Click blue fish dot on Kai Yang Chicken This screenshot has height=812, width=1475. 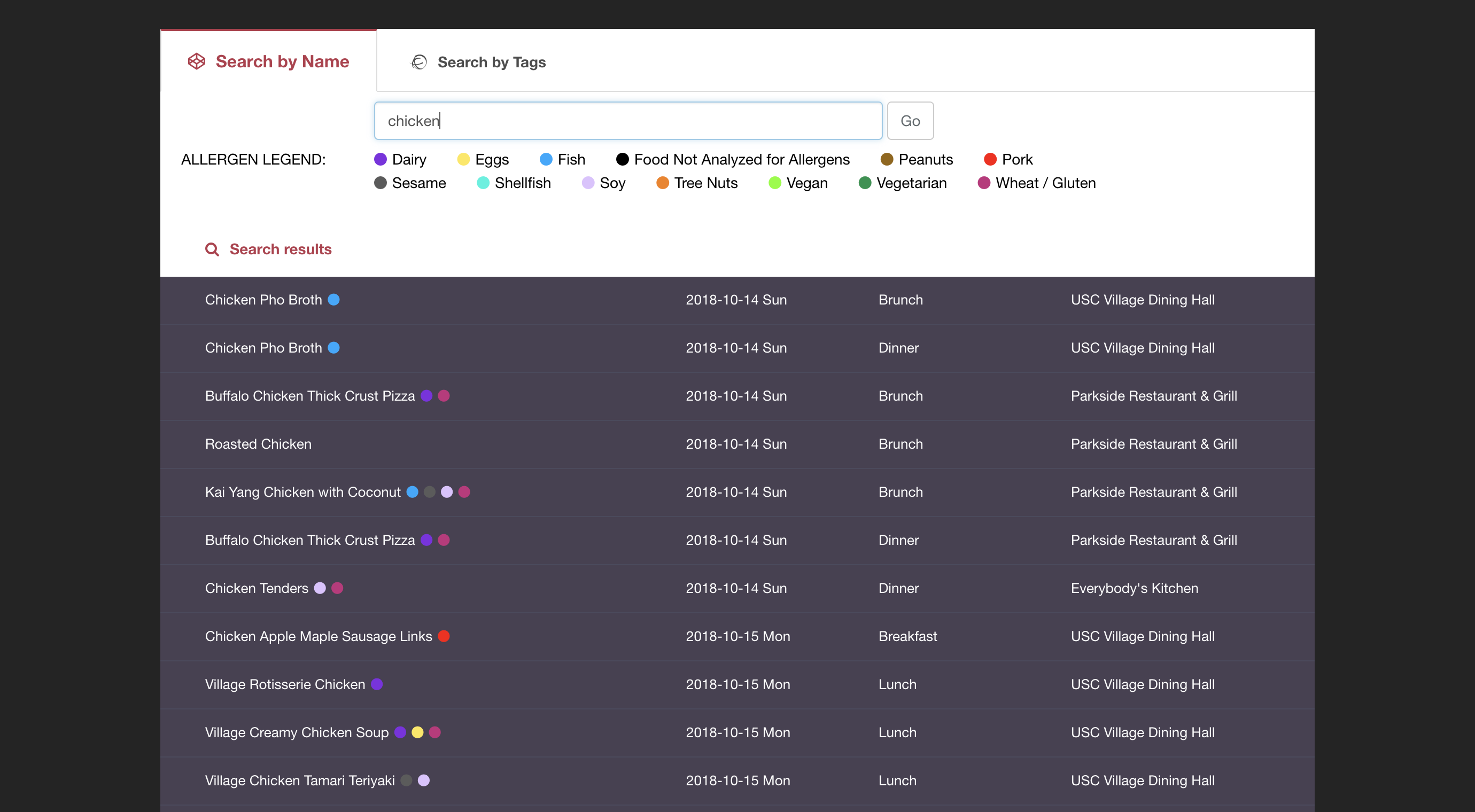(412, 492)
